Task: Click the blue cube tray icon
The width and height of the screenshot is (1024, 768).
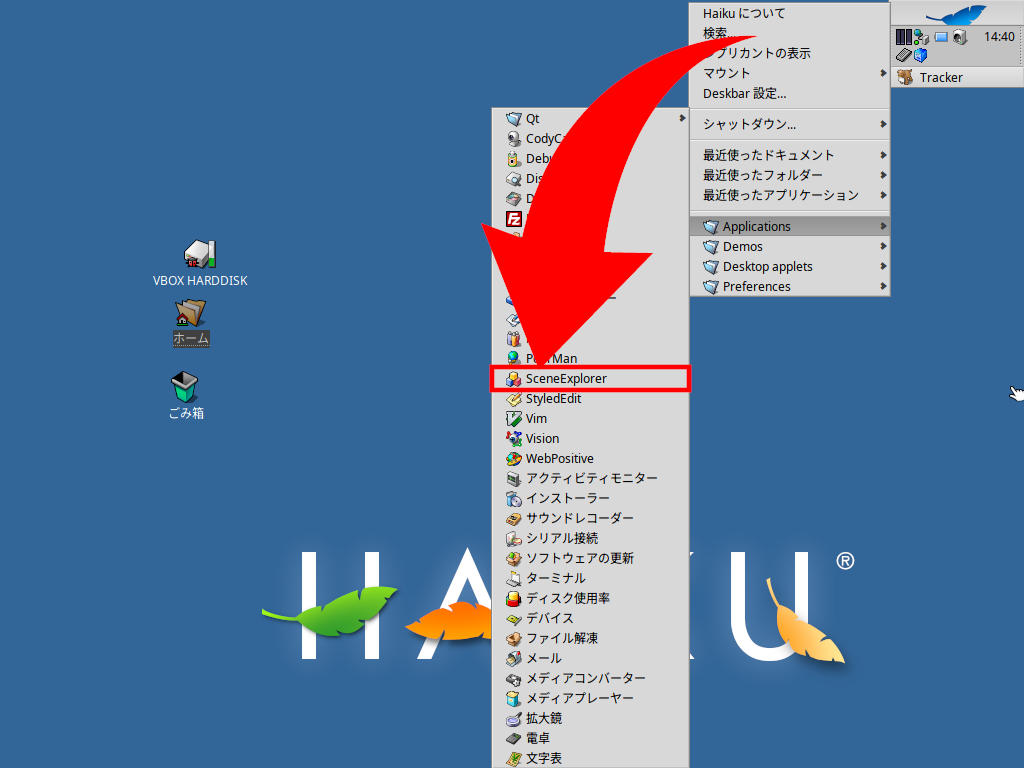Action: pos(921,55)
